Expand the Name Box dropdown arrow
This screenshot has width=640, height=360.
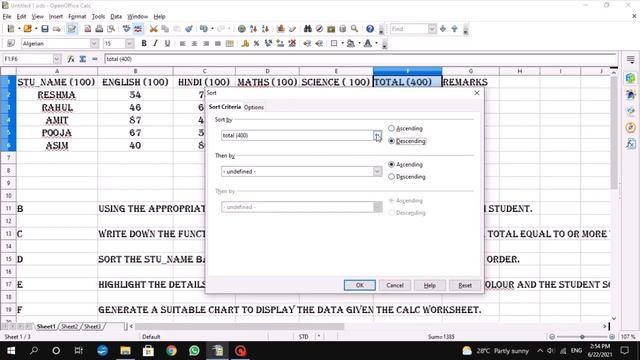tap(57, 59)
